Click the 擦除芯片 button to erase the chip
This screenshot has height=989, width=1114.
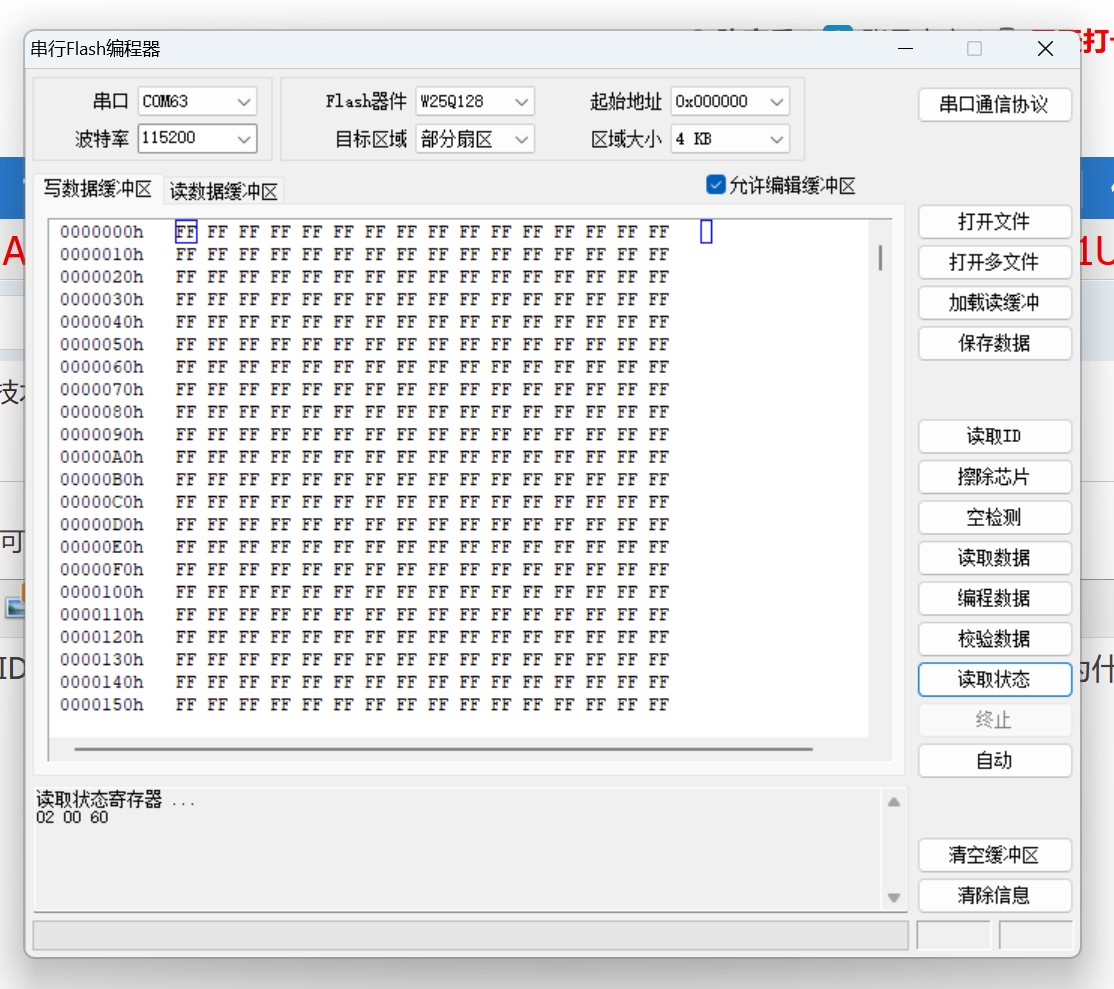click(x=994, y=477)
